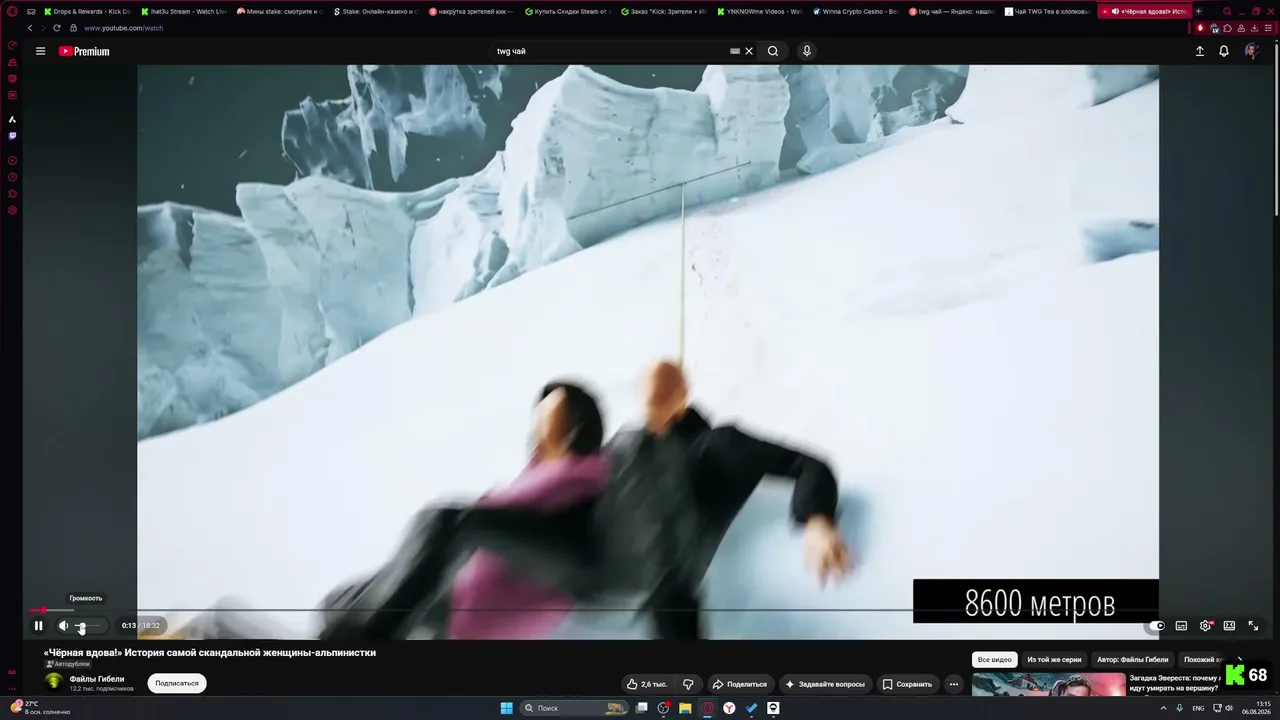Click the Сохранить button

pos(907,684)
